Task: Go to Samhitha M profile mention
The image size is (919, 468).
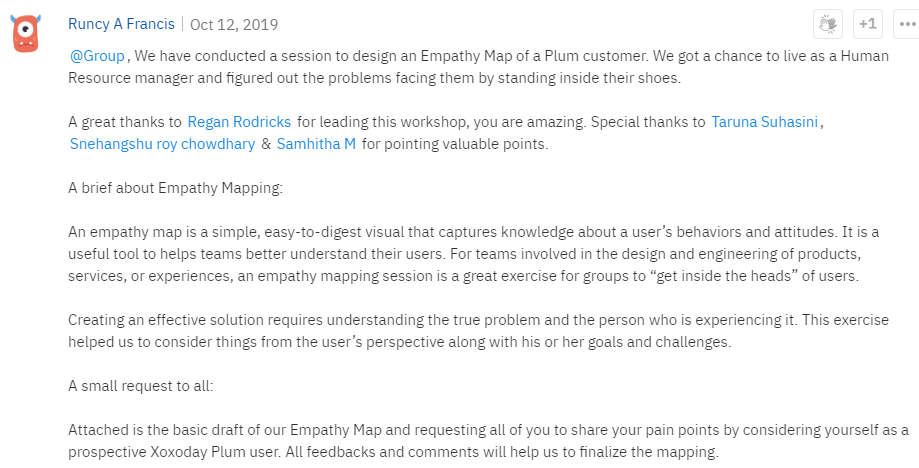Action: [316, 144]
